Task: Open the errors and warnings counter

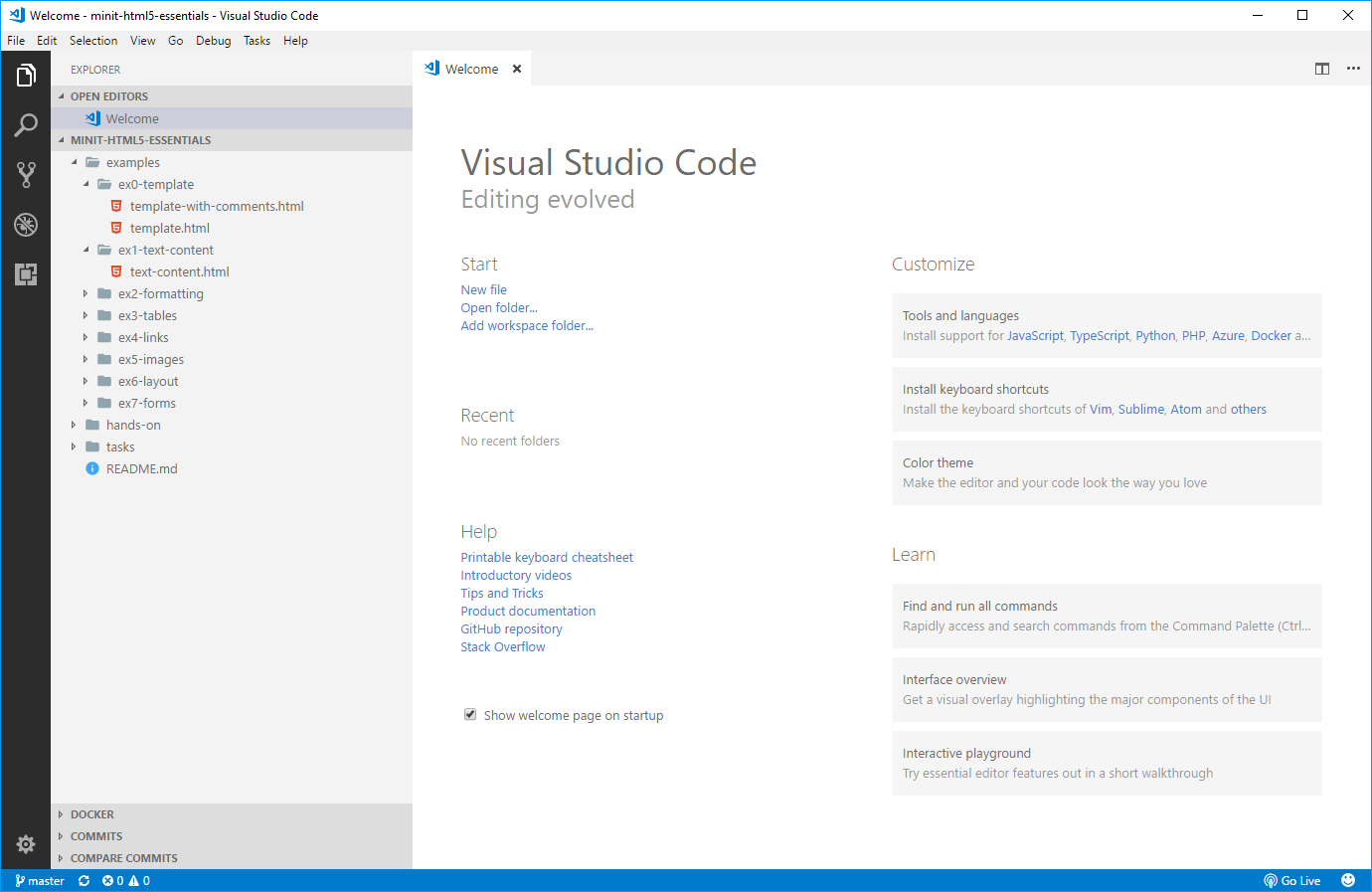Action: pos(126,881)
